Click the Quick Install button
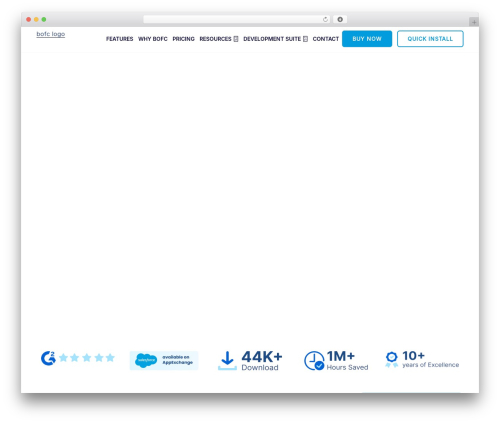 pos(430,39)
